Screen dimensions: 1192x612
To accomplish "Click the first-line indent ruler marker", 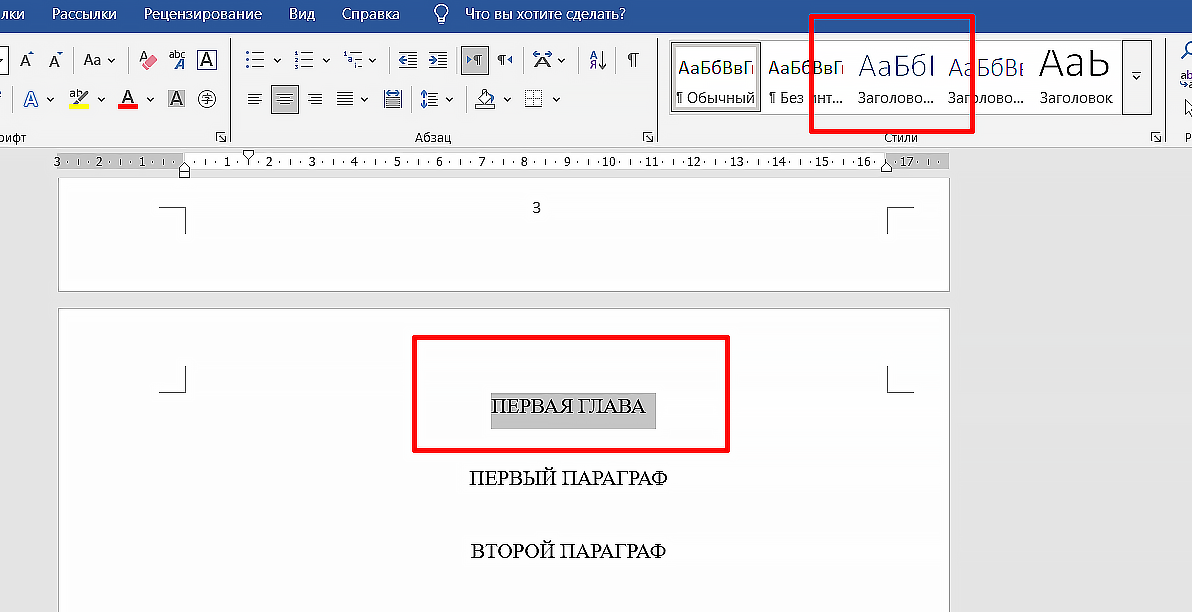I will (x=248, y=155).
